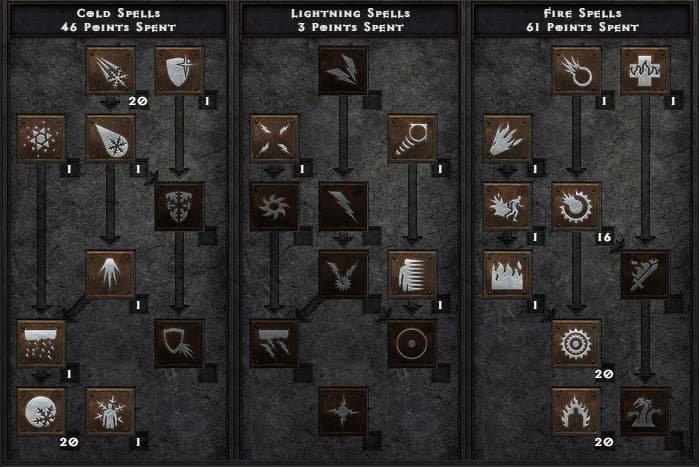The height and width of the screenshot is (467, 699).
Task: Select the Energy Shield circle icon
Action: (x=412, y=344)
